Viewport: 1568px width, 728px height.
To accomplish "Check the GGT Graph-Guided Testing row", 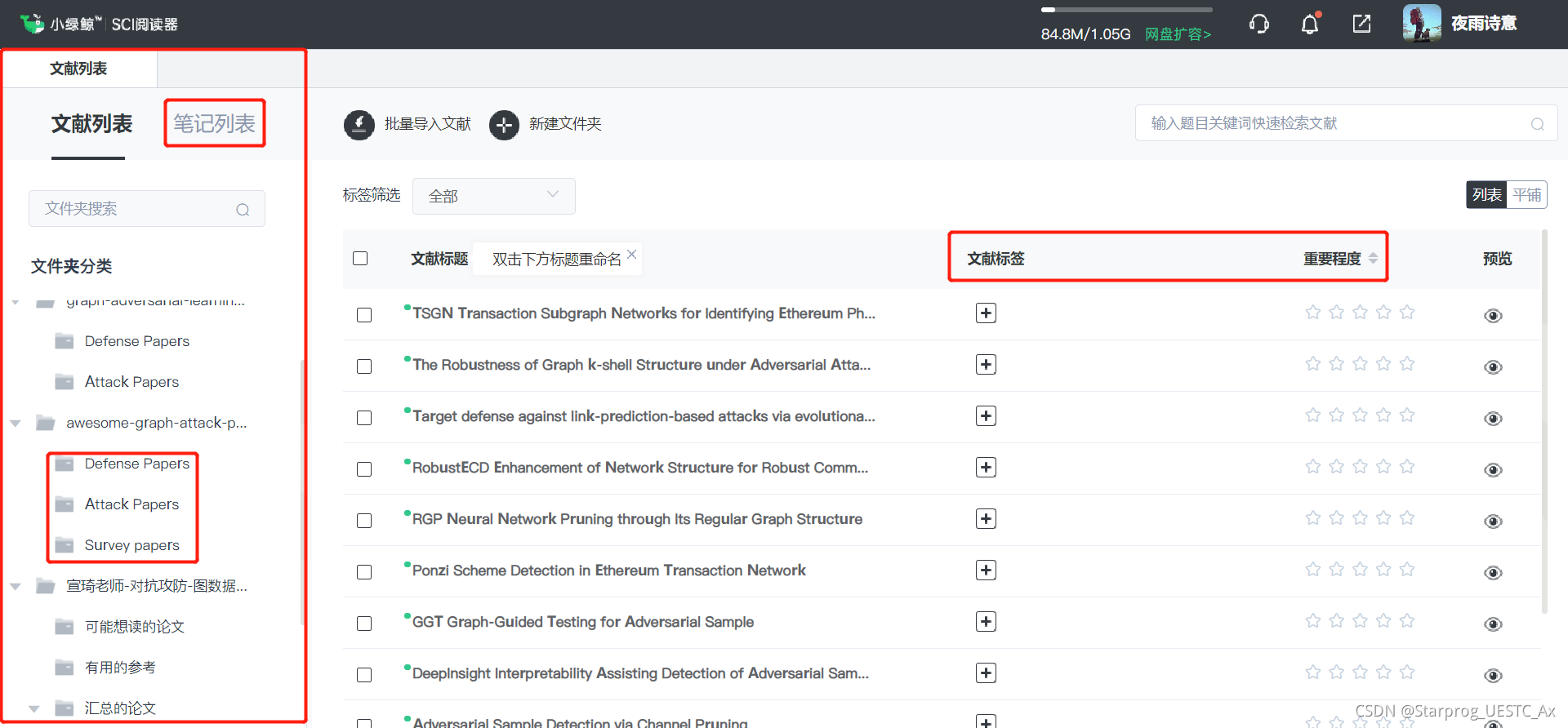I will pyautogui.click(x=364, y=624).
